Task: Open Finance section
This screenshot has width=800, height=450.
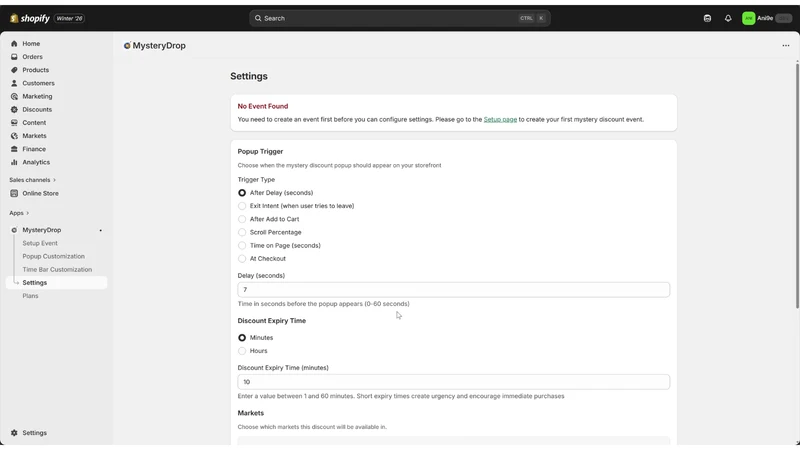Action: (x=34, y=149)
